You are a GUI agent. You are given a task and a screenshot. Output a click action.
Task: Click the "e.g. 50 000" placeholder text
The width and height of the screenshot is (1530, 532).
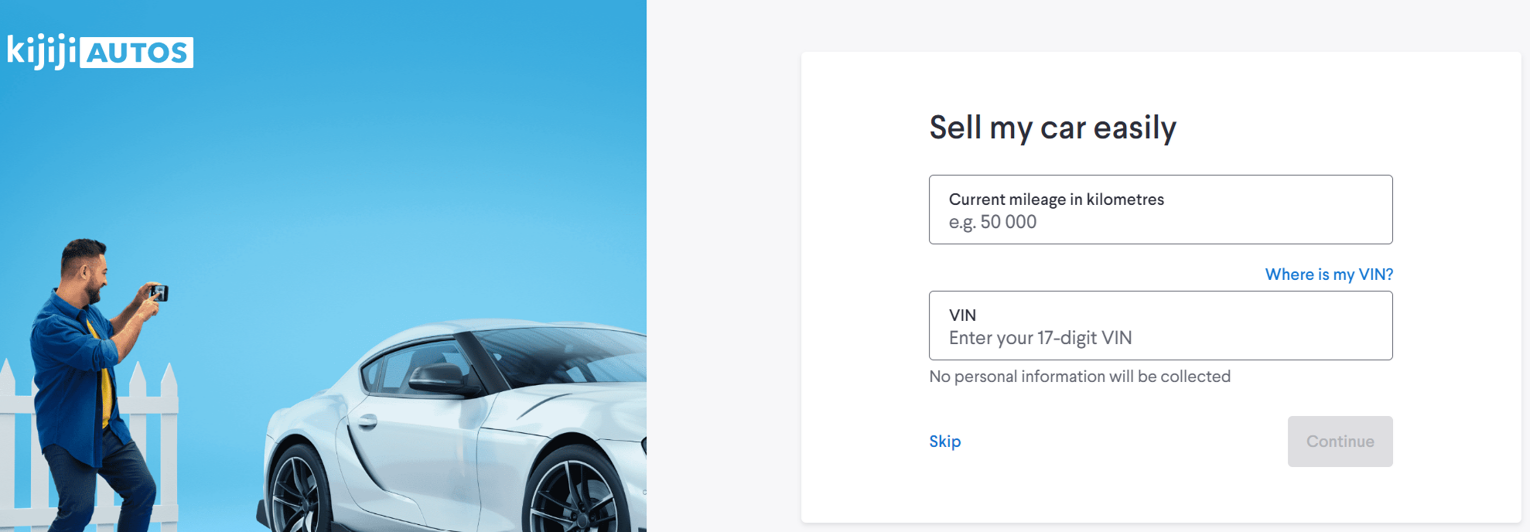[x=993, y=222]
